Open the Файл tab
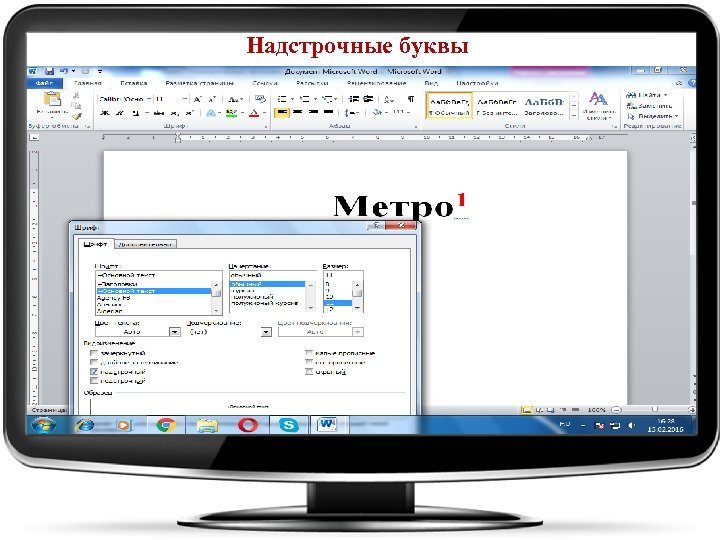720x540 pixels. (x=45, y=83)
